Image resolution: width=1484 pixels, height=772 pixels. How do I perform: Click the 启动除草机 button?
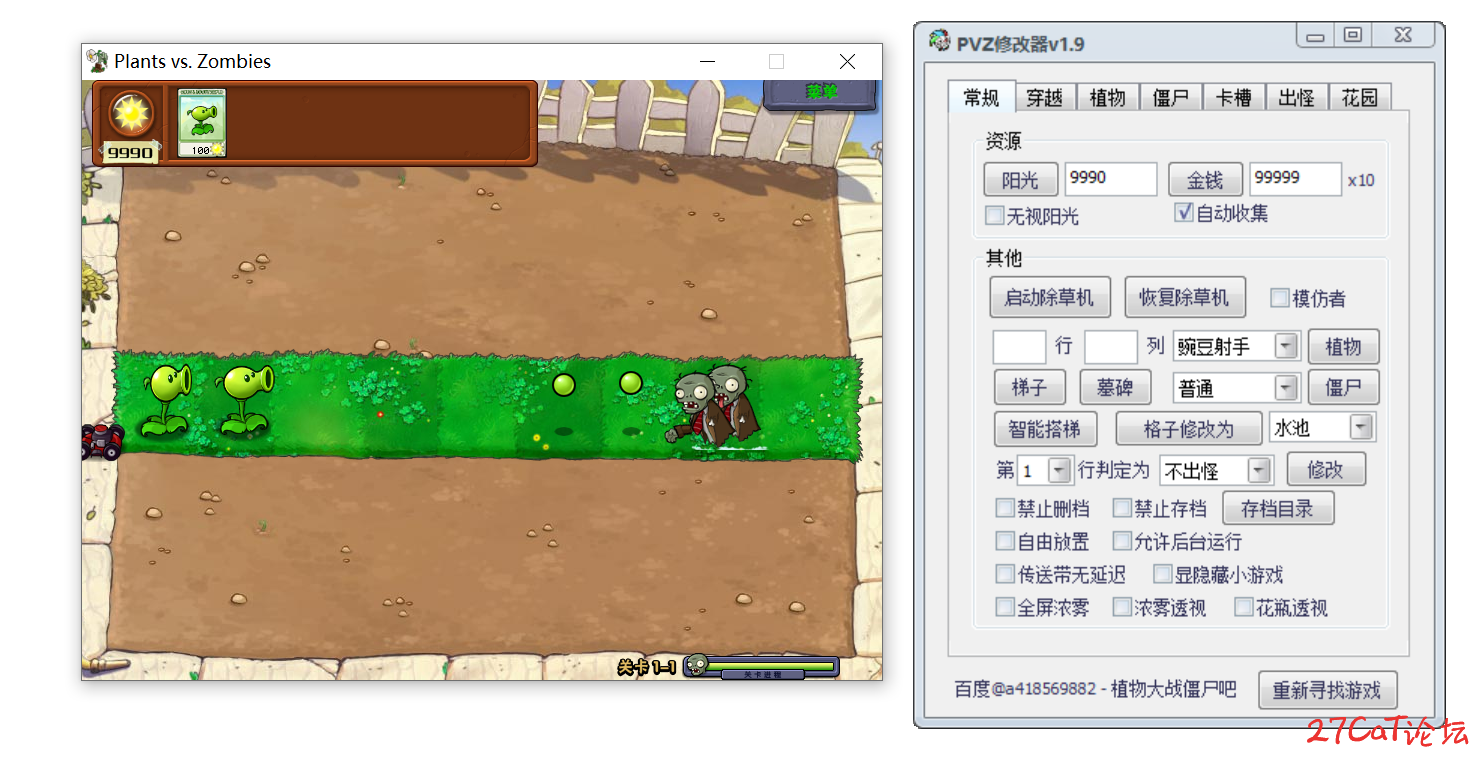pyautogui.click(x=1049, y=297)
